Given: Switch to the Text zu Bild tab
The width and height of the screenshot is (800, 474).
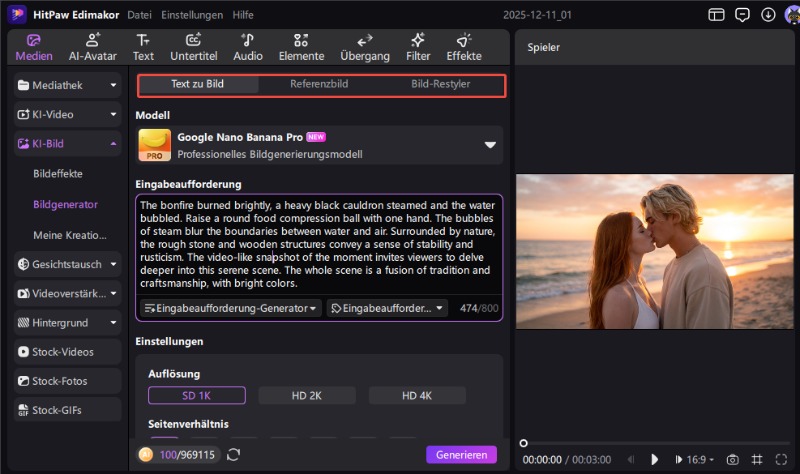Looking at the screenshot, I should 198,84.
